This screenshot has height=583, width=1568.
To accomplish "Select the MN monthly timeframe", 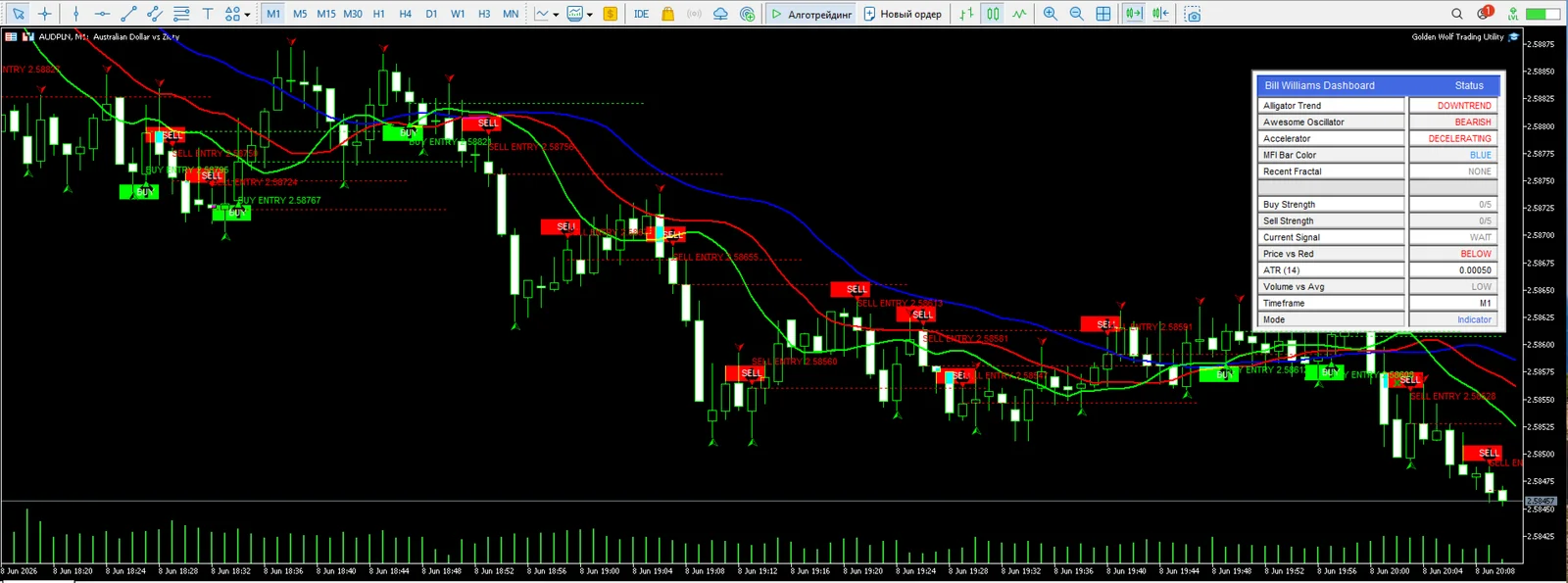I will click(x=511, y=14).
